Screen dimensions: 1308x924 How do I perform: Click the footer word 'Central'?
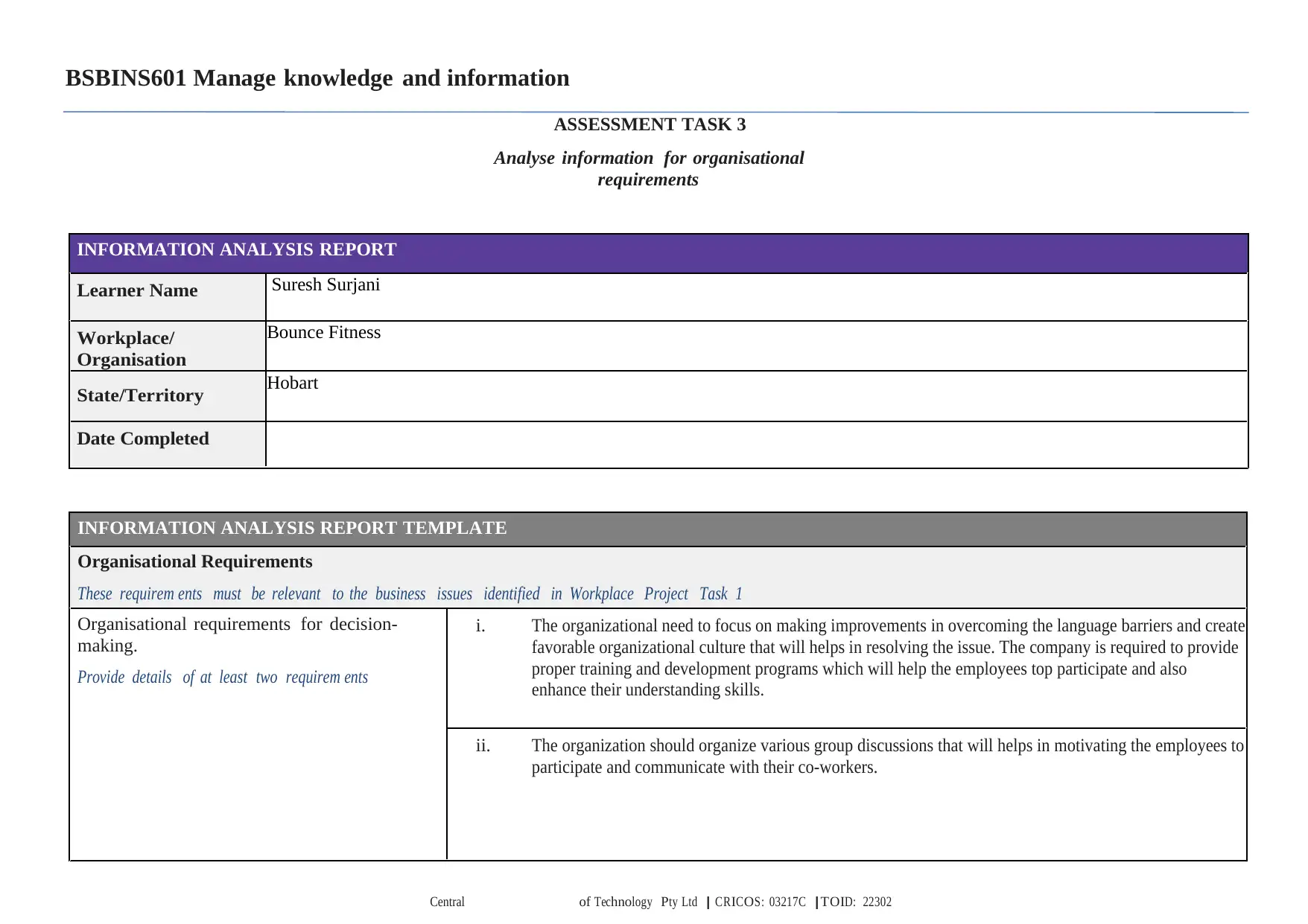pyautogui.click(x=447, y=902)
